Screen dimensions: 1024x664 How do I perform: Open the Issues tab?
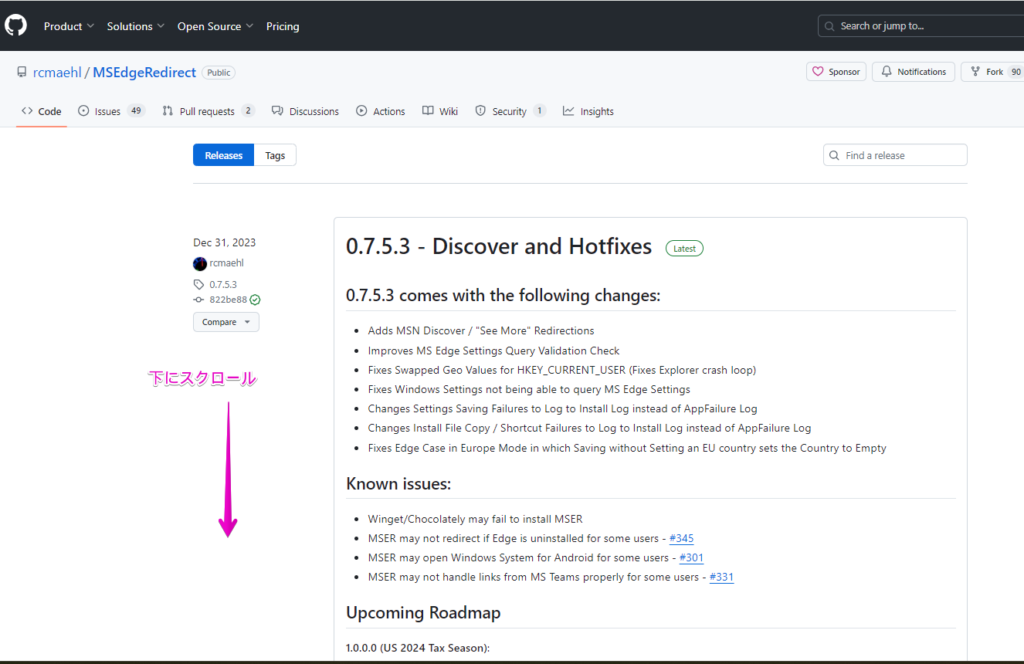[x=111, y=111]
